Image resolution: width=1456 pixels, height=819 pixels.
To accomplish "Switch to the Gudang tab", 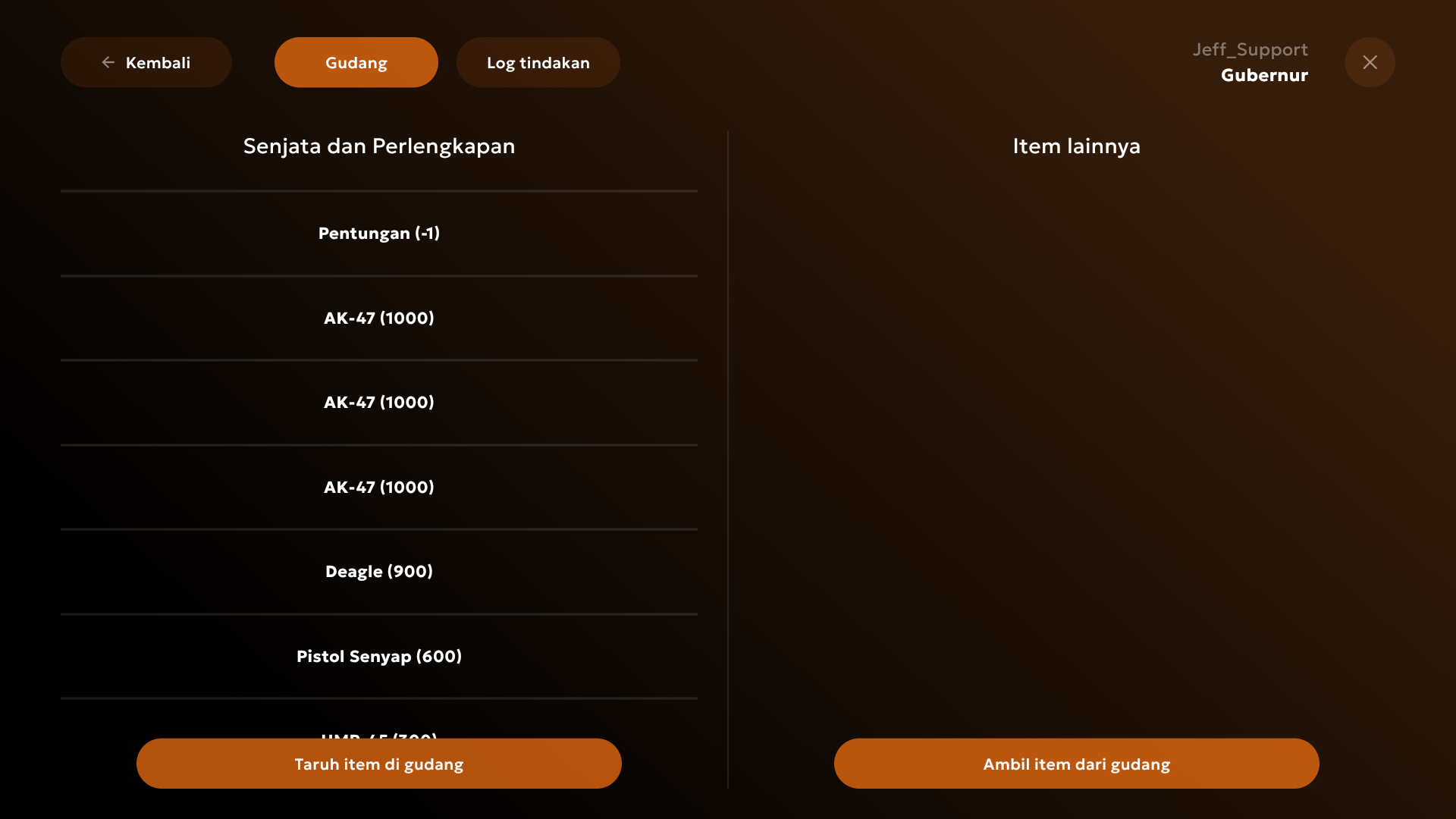I will 356,62.
